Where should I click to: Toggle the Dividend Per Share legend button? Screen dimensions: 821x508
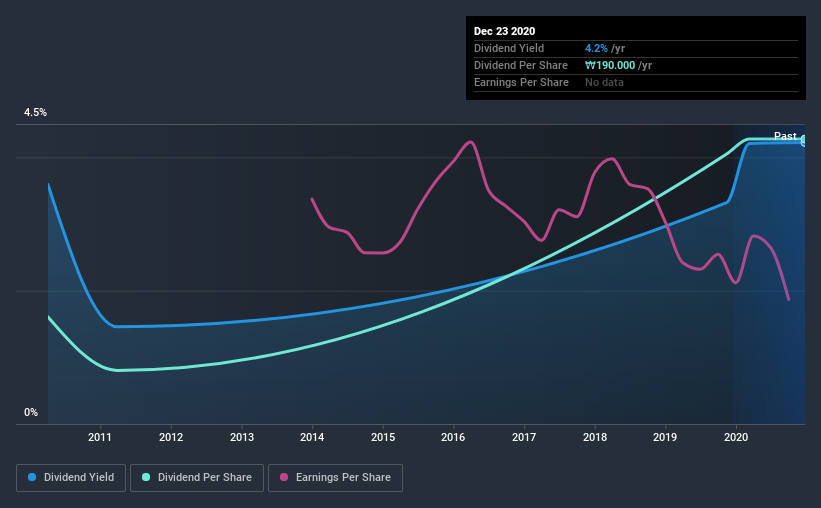point(197,478)
